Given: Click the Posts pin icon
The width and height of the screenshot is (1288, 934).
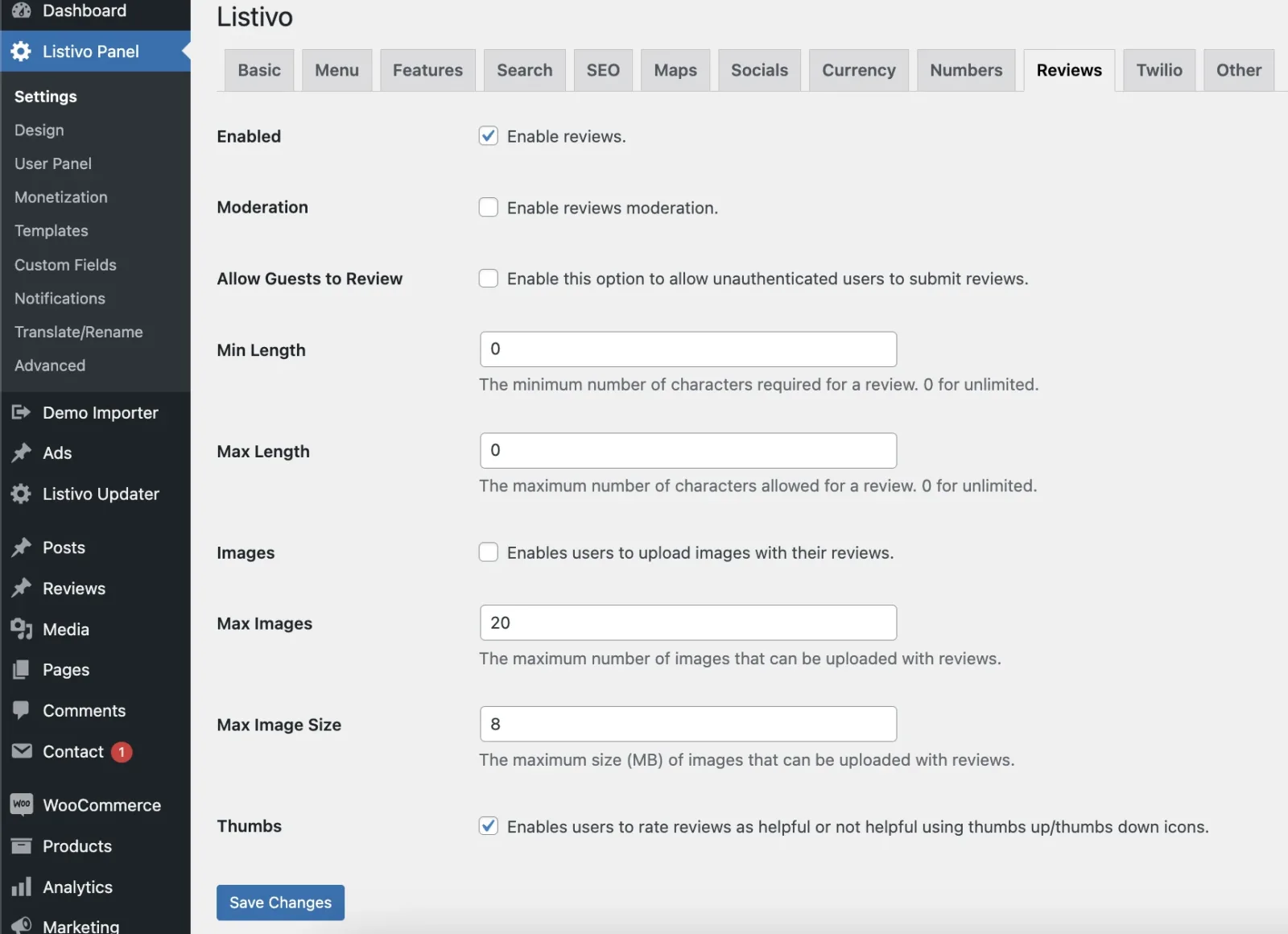Looking at the screenshot, I should 21,548.
